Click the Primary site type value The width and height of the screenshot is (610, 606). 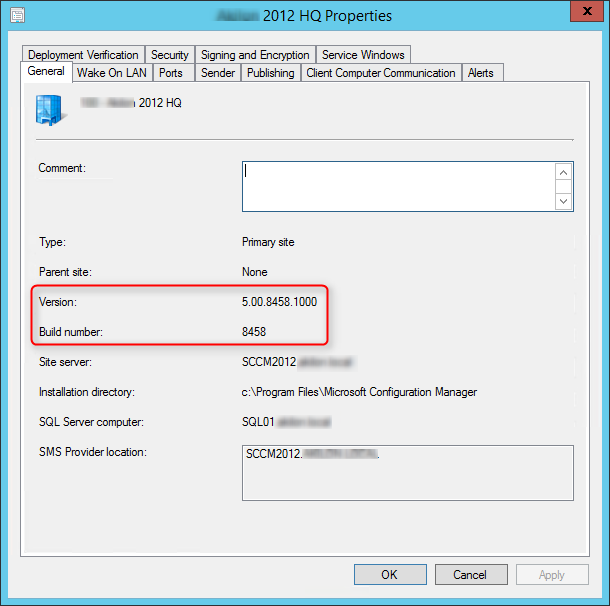pyautogui.click(x=268, y=242)
